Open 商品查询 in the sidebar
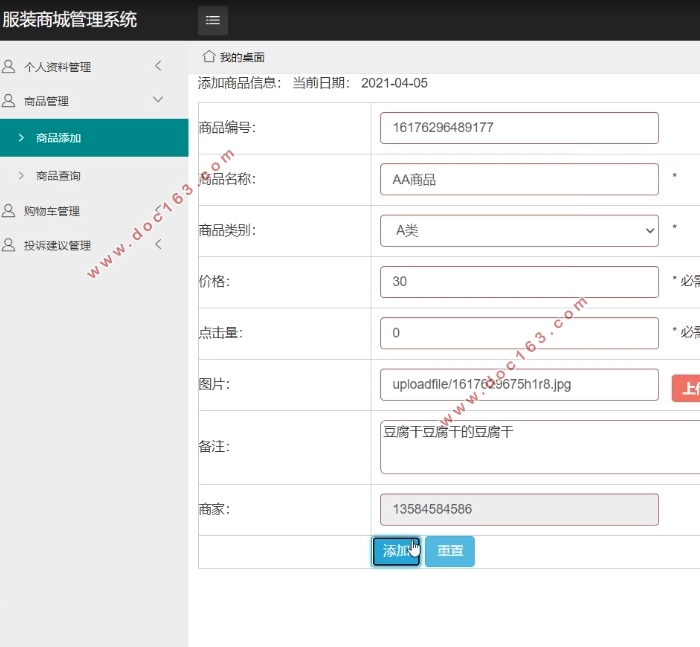Screen dimensions: 700x647 (58, 176)
